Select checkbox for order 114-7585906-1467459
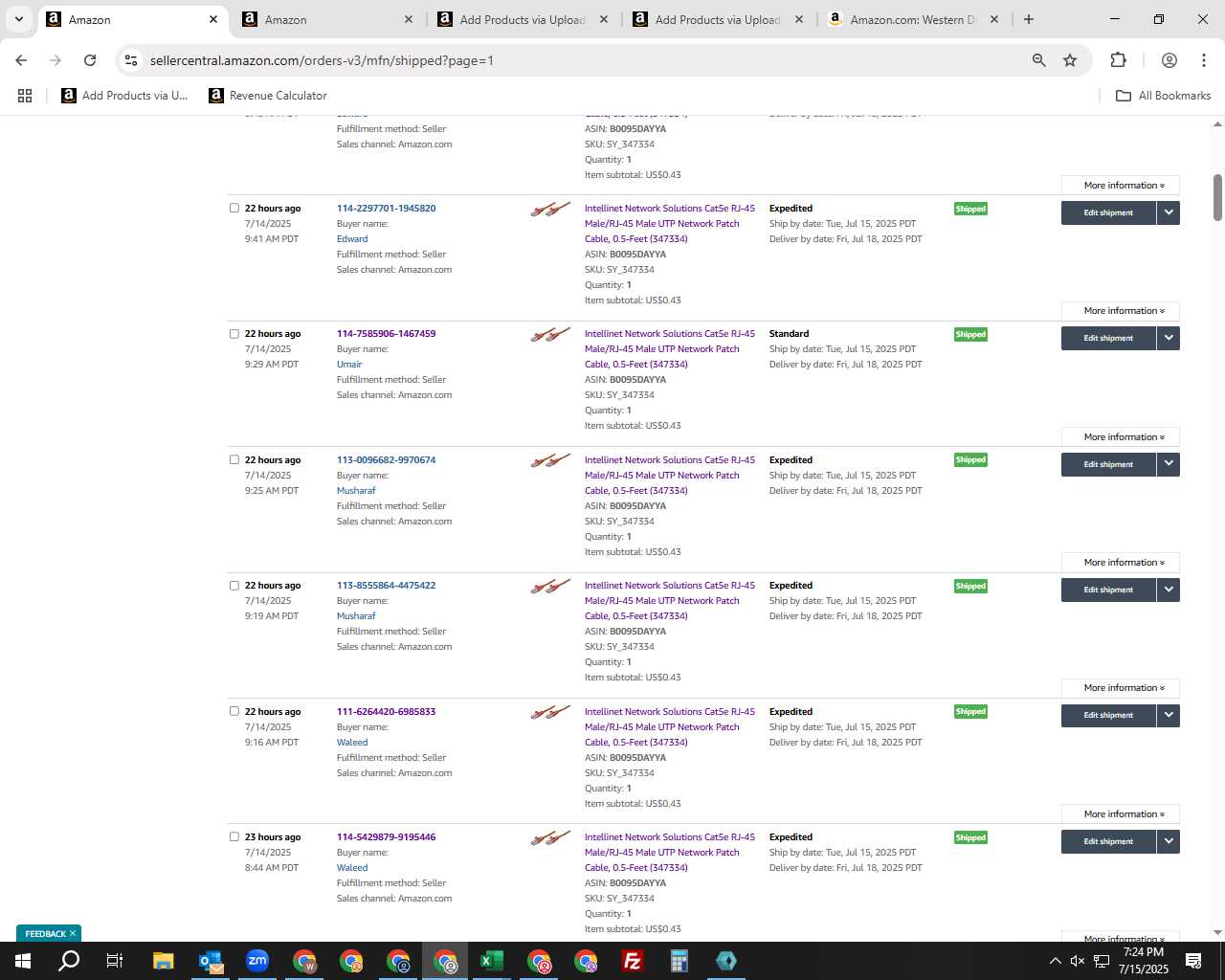Viewport: 1225px width, 980px height. pyautogui.click(x=234, y=334)
